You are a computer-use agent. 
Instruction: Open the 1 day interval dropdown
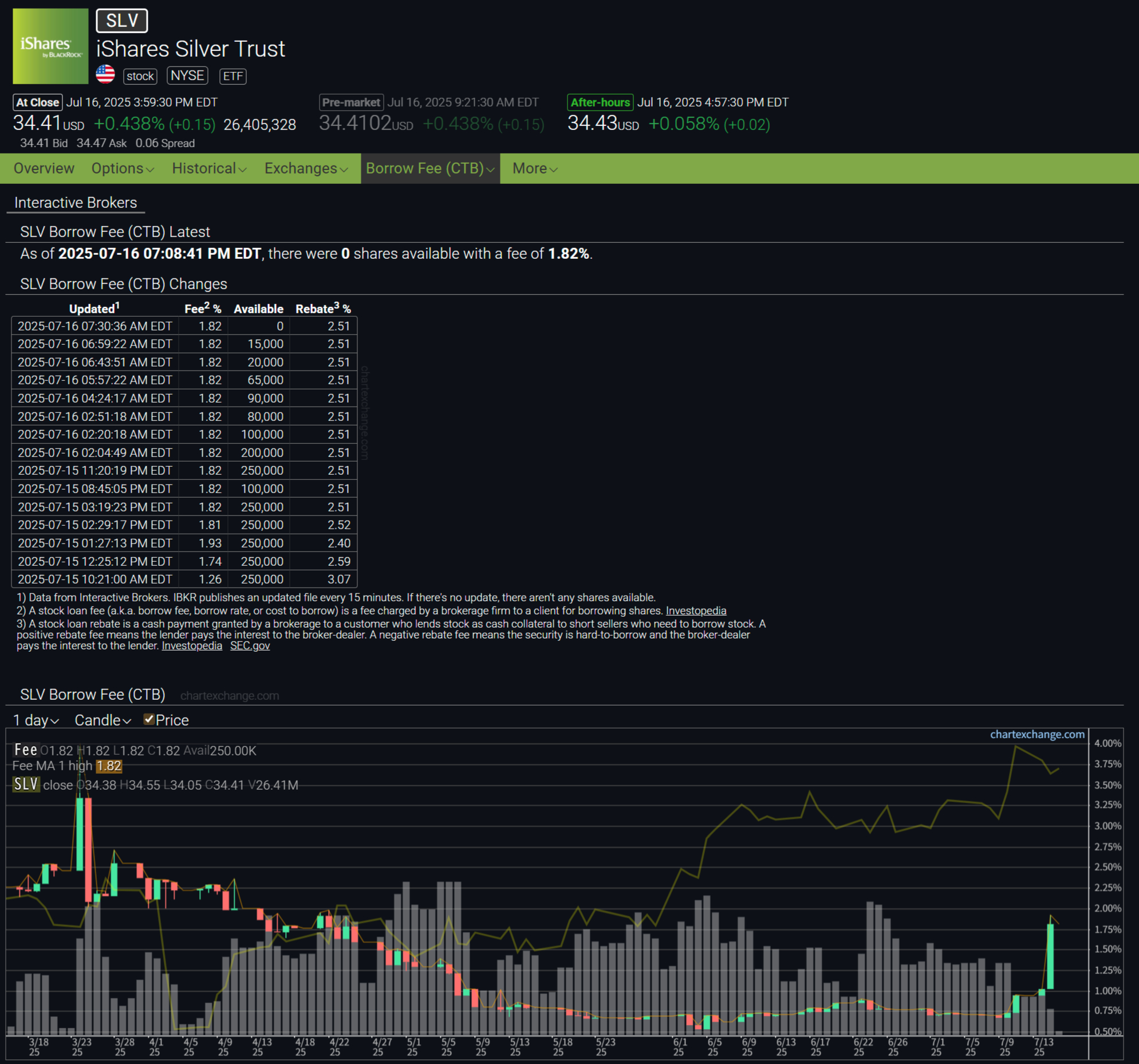tap(36, 720)
